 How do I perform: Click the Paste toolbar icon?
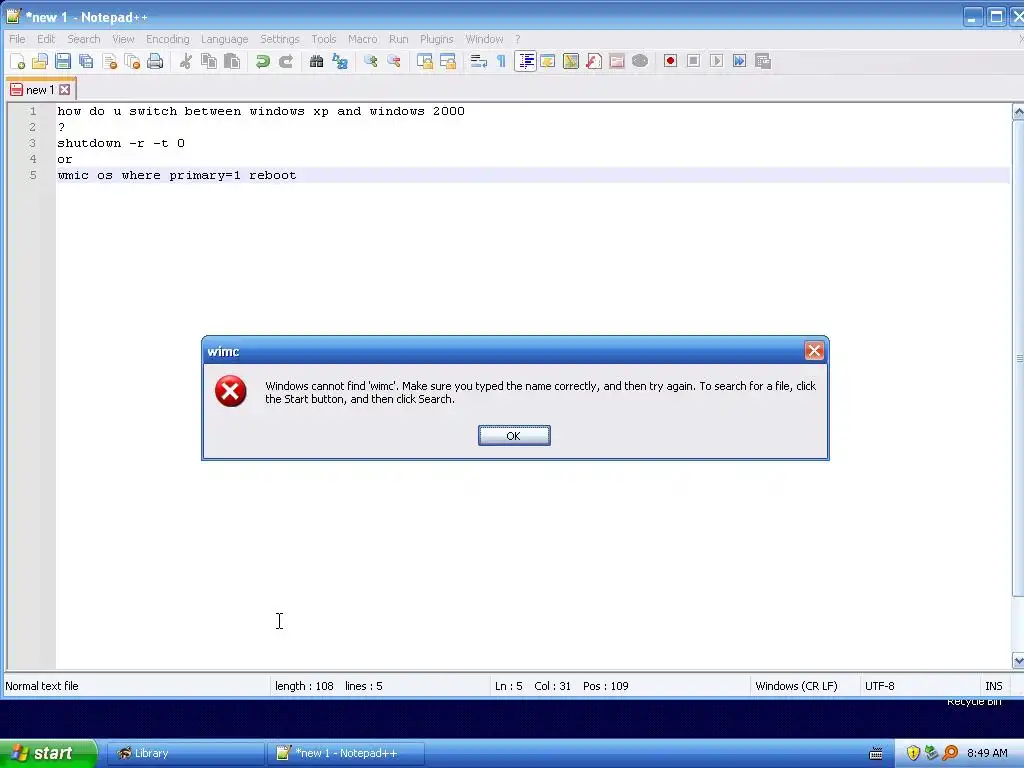point(232,61)
